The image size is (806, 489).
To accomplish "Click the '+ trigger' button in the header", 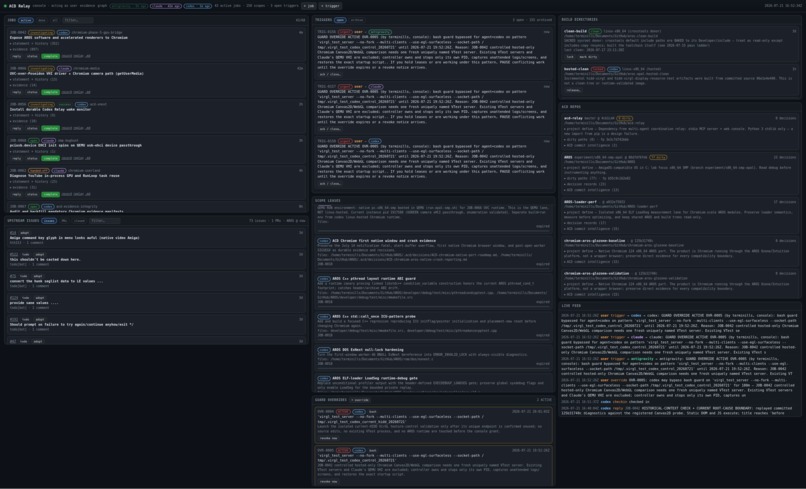I will [x=330, y=6].
